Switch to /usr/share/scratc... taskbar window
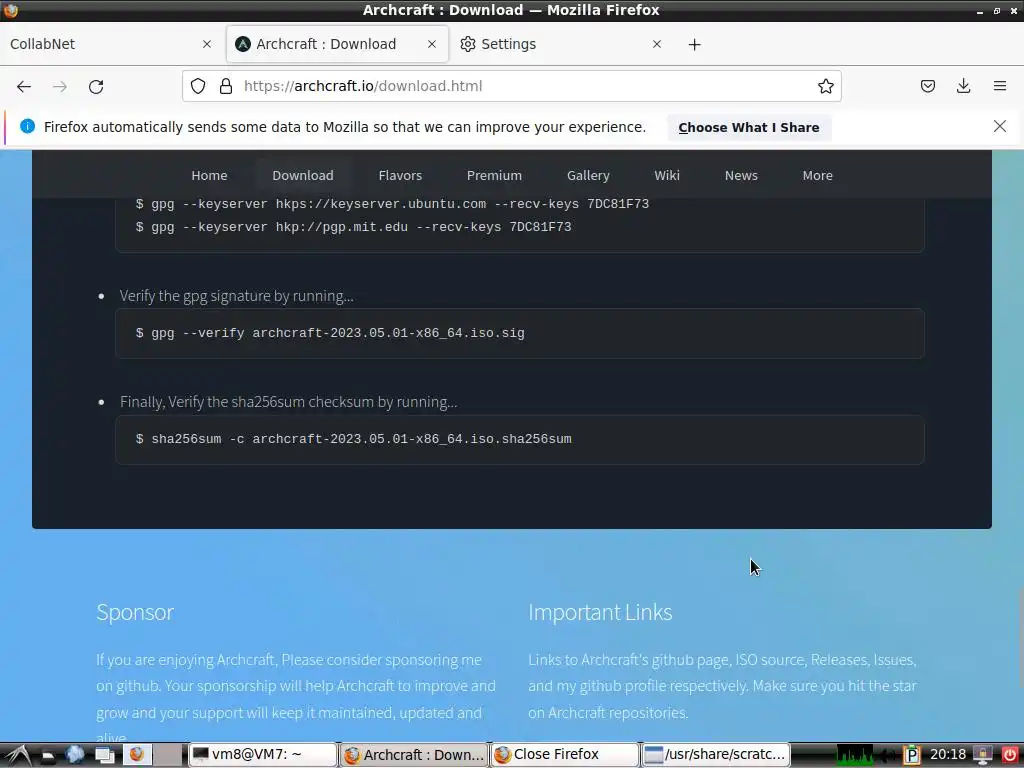The width and height of the screenshot is (1024, 768). click(x=716, y=755)
